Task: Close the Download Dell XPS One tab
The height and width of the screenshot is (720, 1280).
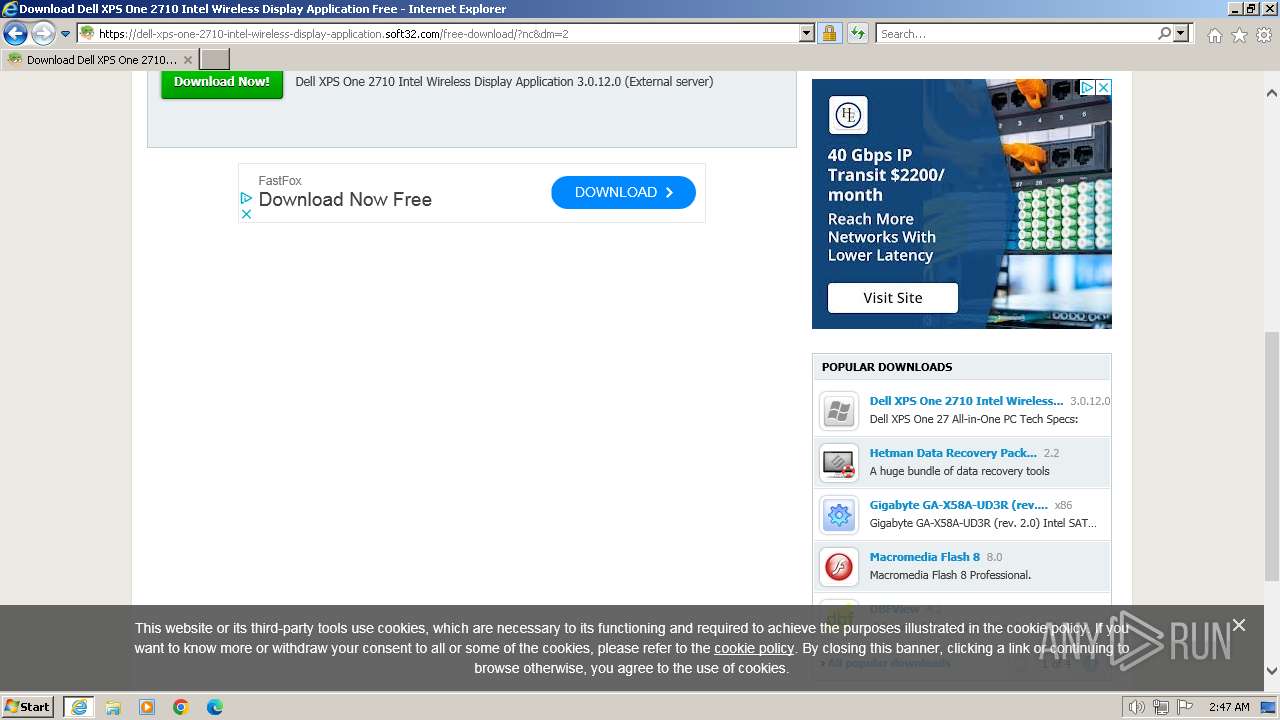Action: (187, 60)
